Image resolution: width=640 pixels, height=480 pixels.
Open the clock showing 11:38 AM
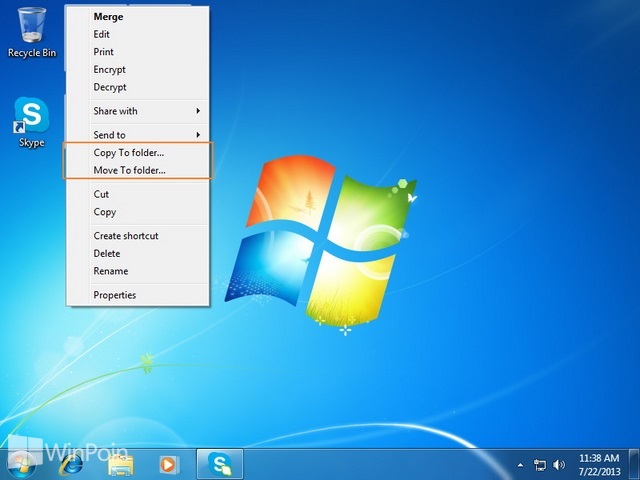(599, 464)
